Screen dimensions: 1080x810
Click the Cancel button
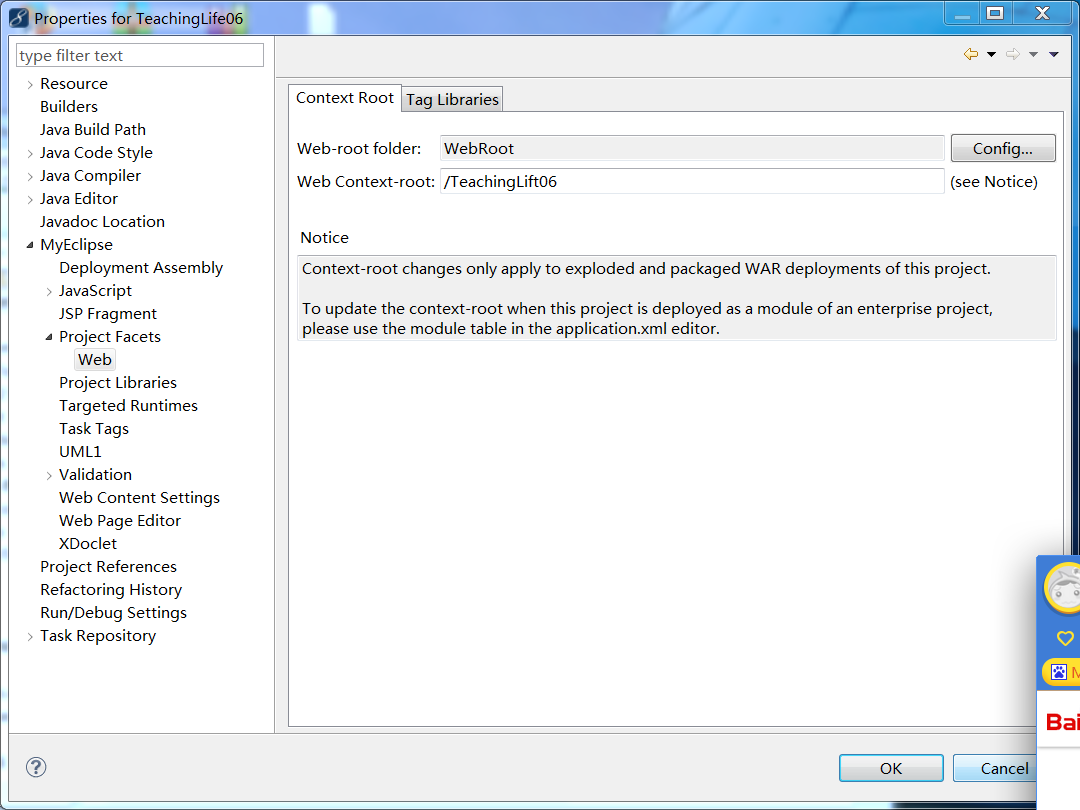click(x=995, y=768)
